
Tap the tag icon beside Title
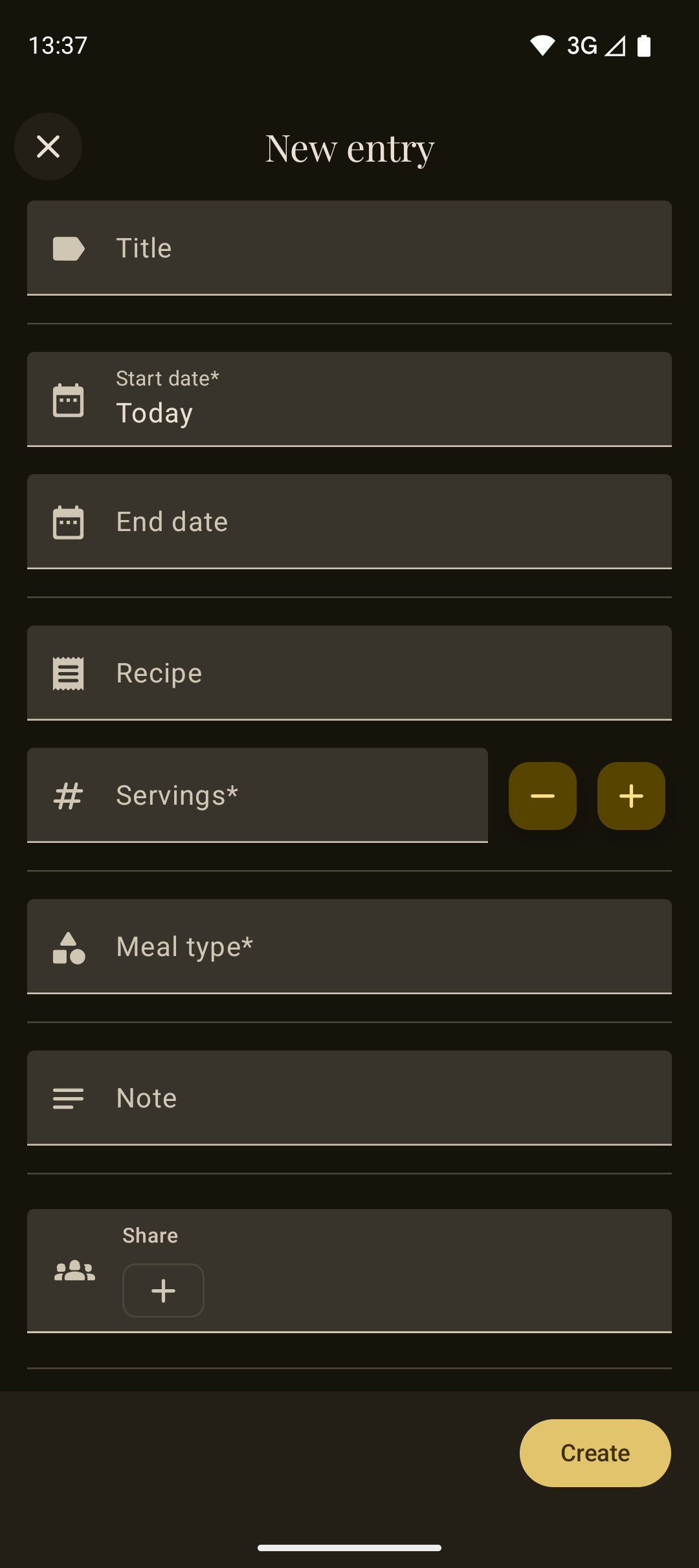click(68, 248)
